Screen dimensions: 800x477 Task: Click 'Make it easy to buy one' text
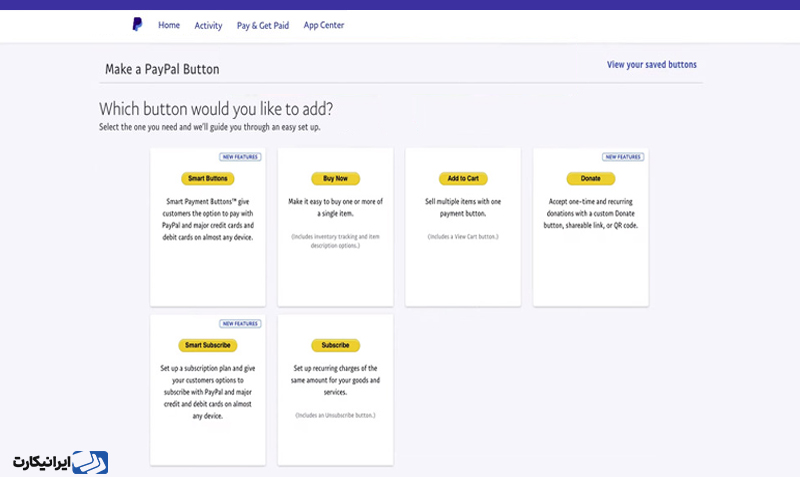click(x=335, y=208)
